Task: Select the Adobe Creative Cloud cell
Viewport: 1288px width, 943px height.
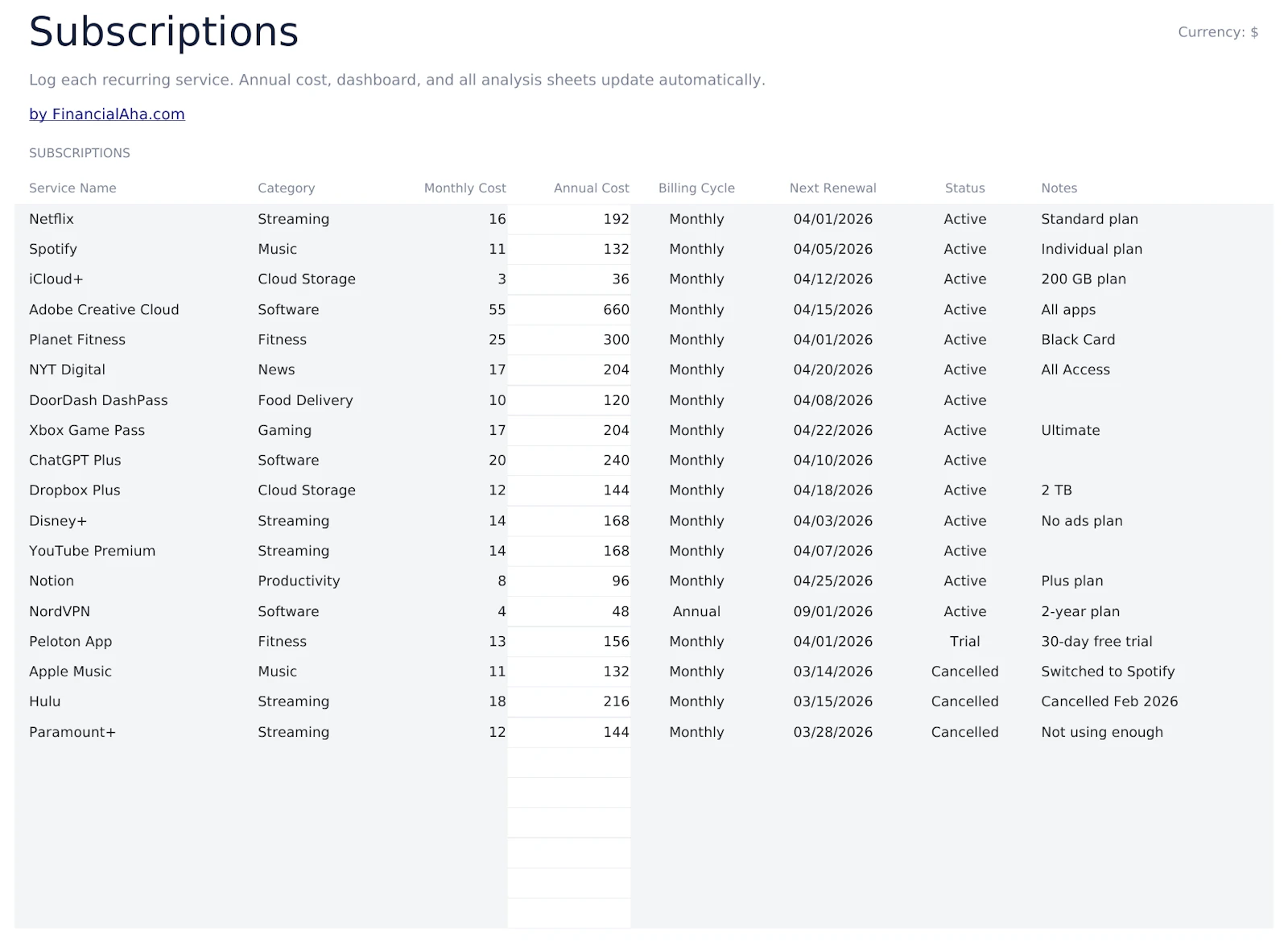Action: [104, 309]
